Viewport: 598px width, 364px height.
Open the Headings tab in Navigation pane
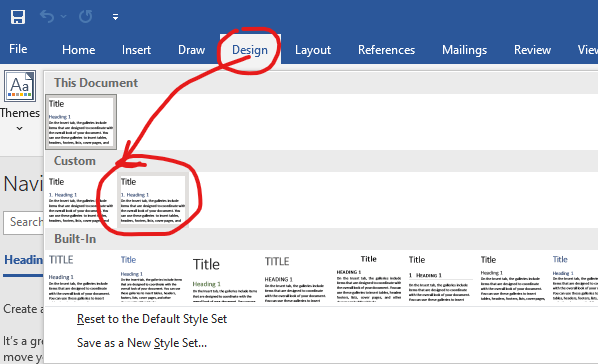click(23, 260)
